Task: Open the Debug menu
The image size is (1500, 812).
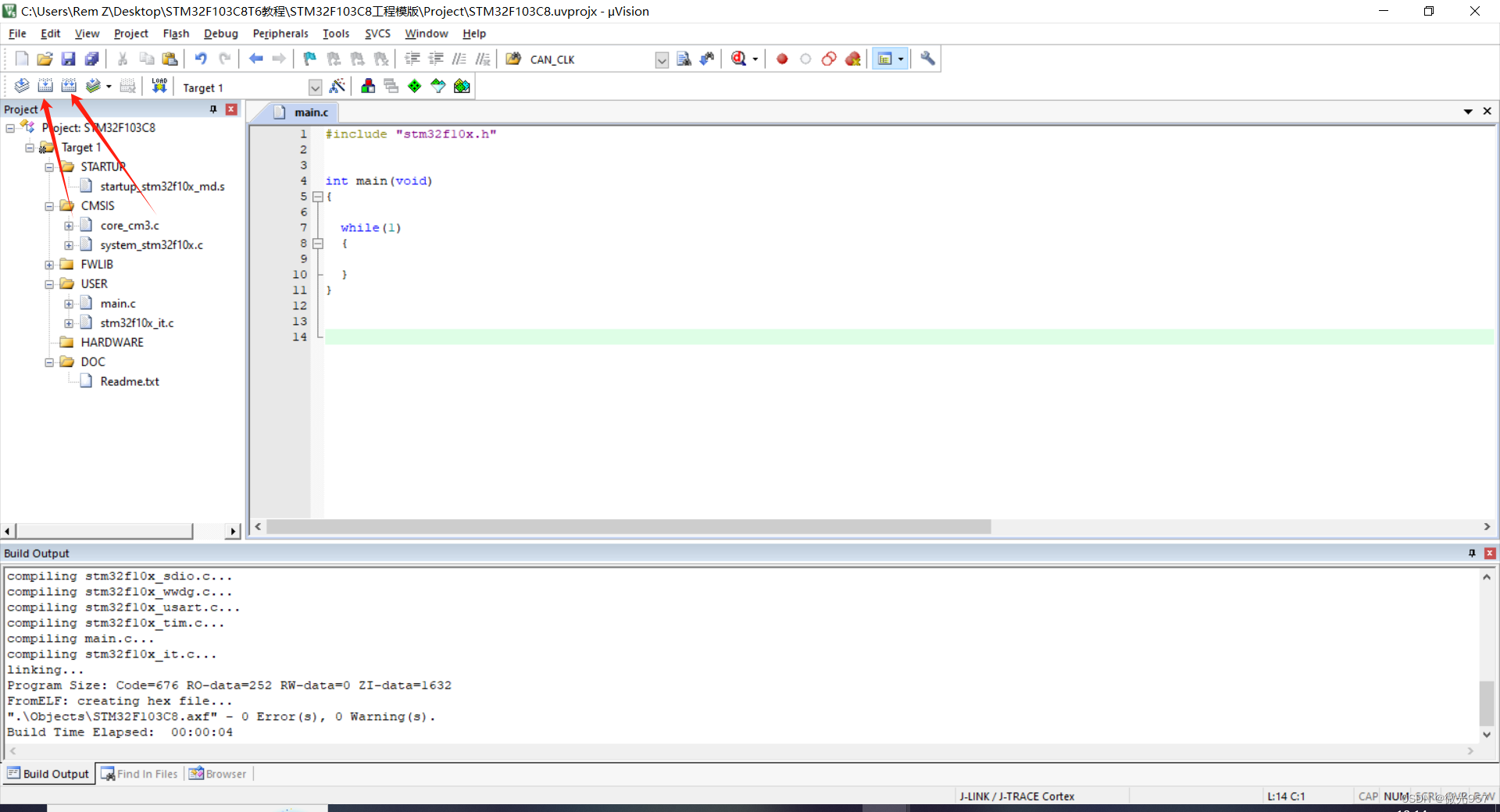Action: (x=221, y=34)
